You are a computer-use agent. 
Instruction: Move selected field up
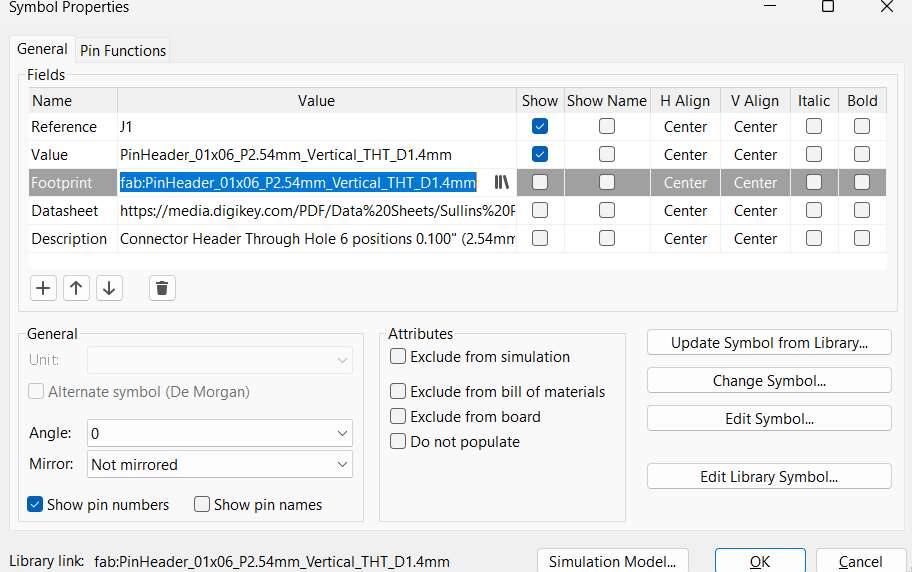76,288
